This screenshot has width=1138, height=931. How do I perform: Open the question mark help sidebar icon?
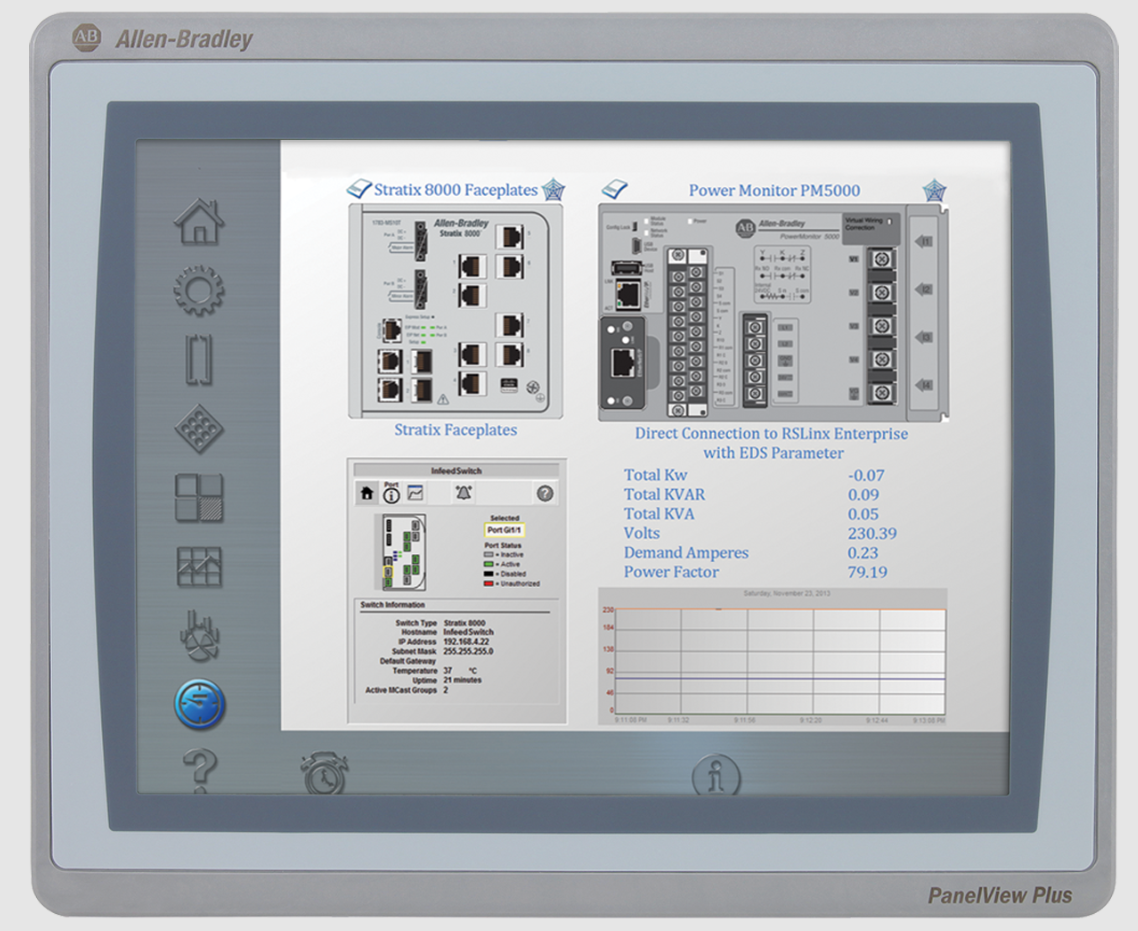tap(199, 770)
